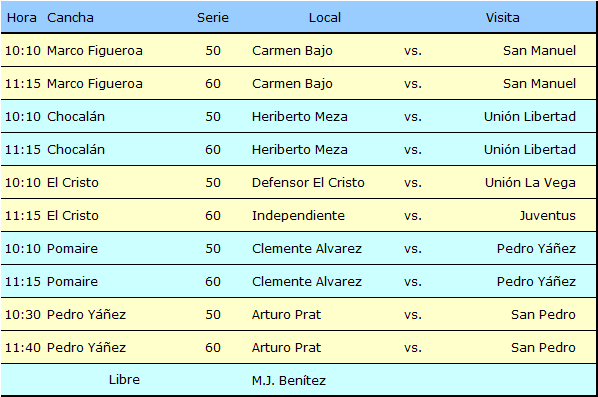Select the Defensor El Cristo team cell

(308, 182)
